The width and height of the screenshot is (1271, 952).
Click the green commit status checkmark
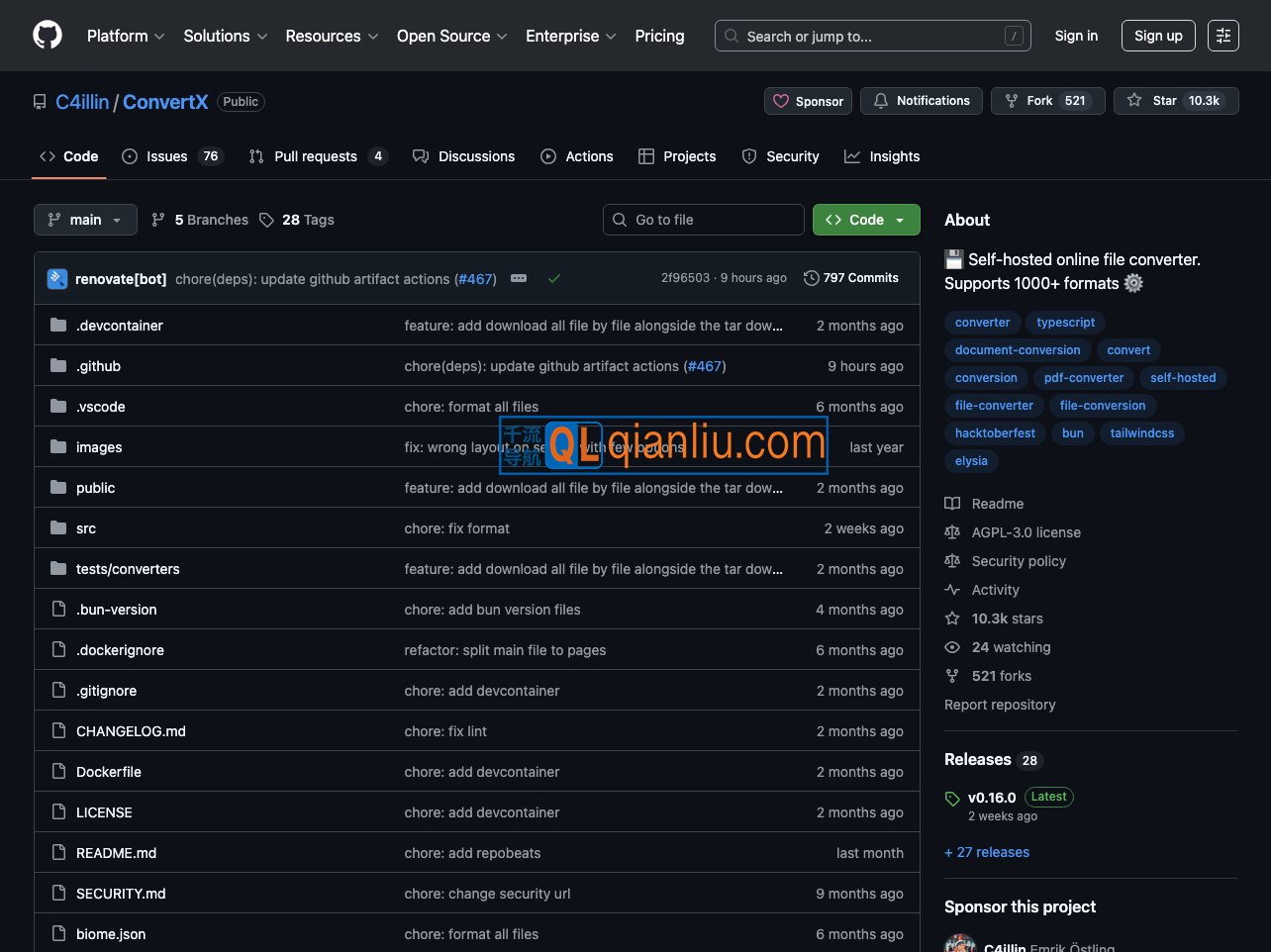click(x=554, y=278)
